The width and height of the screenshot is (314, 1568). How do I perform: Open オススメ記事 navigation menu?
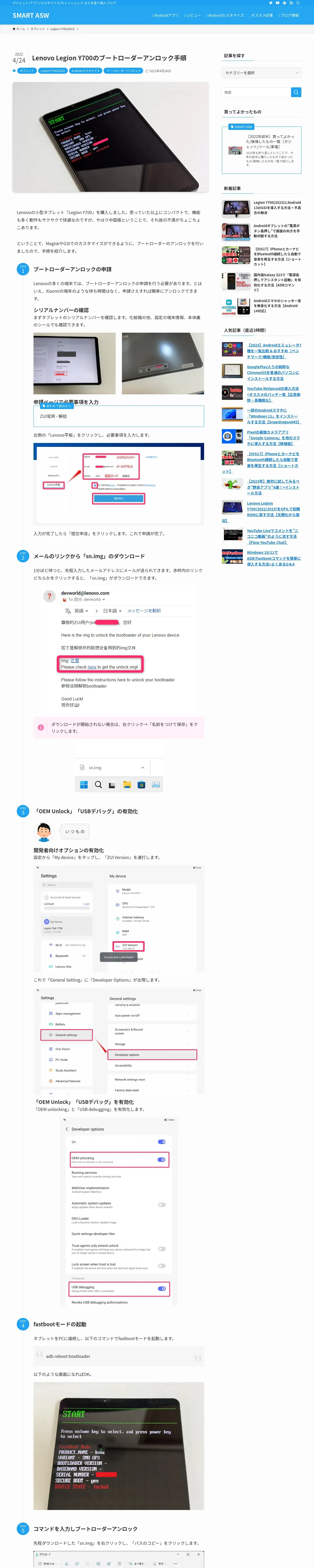261,15
